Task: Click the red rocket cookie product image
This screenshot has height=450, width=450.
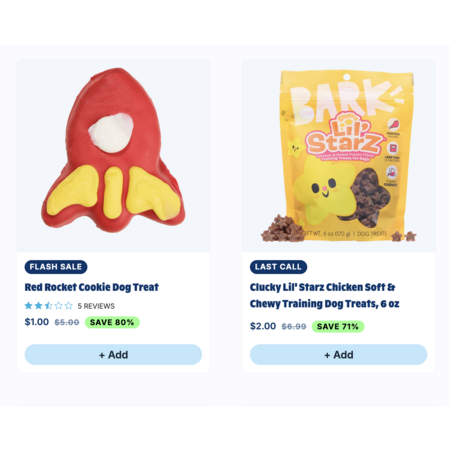Action: (x=113, y=156)
